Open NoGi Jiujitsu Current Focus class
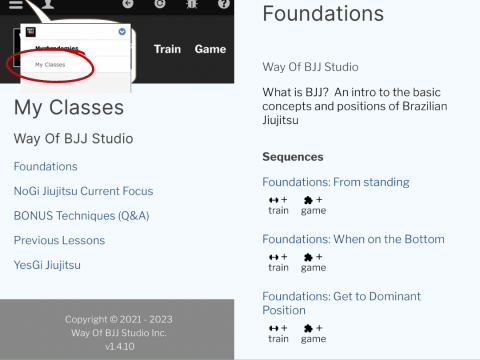 coord(83,191)
